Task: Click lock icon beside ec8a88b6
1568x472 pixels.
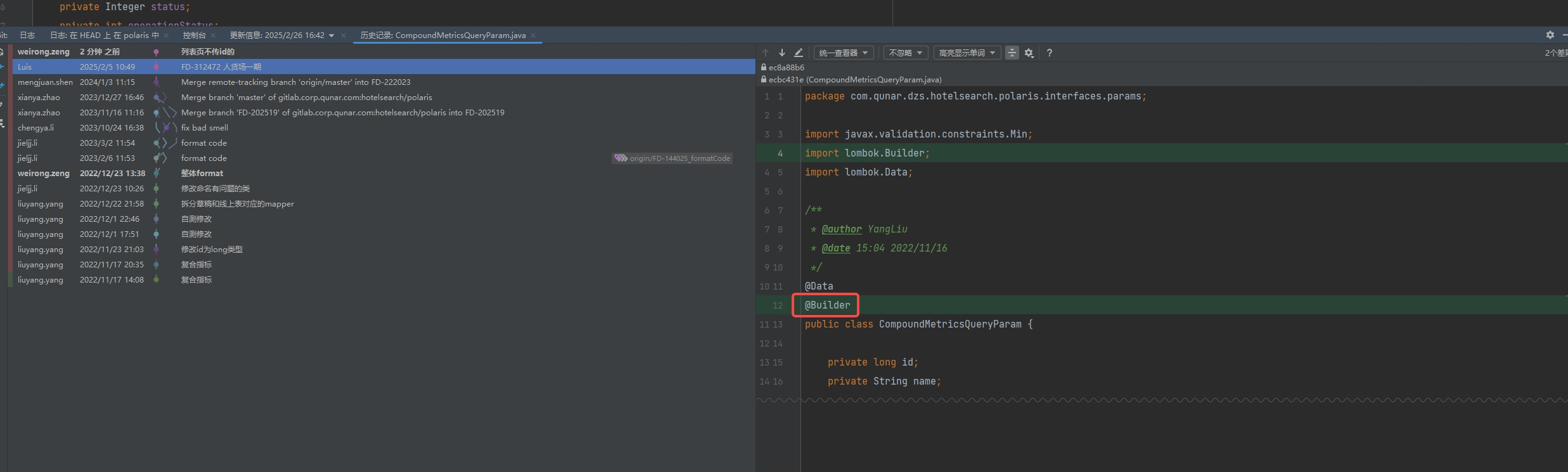Action: 764,67
